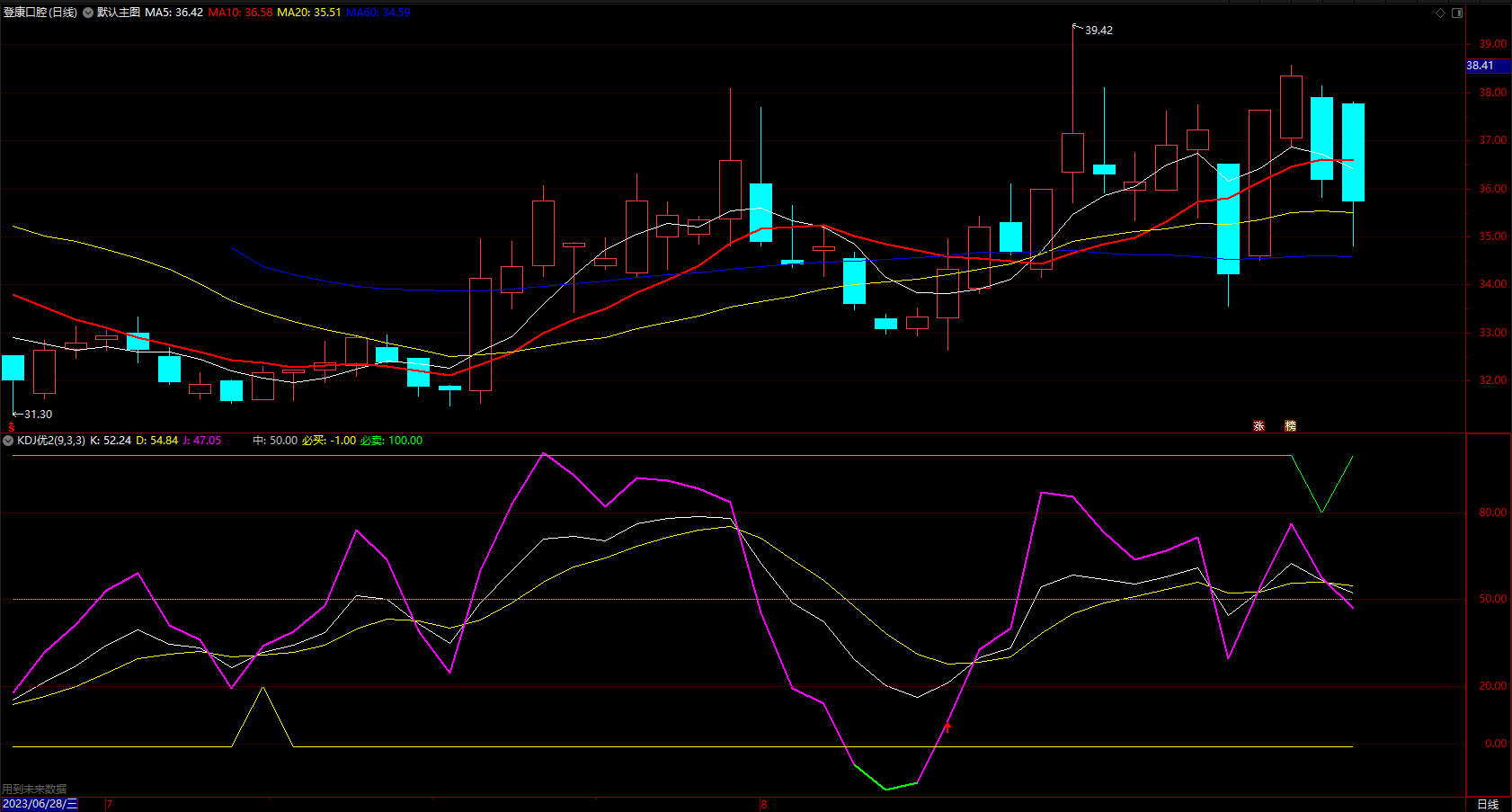Click the month 7 marker on time axis
Screen dimensions: 1512x812
(110, 805)
